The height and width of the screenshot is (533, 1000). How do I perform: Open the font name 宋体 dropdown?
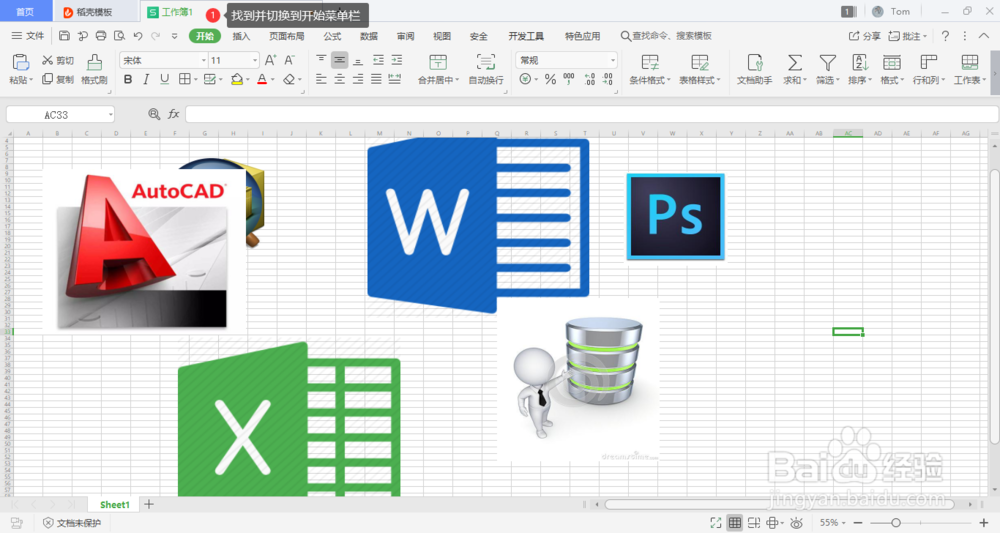[203, 61]
